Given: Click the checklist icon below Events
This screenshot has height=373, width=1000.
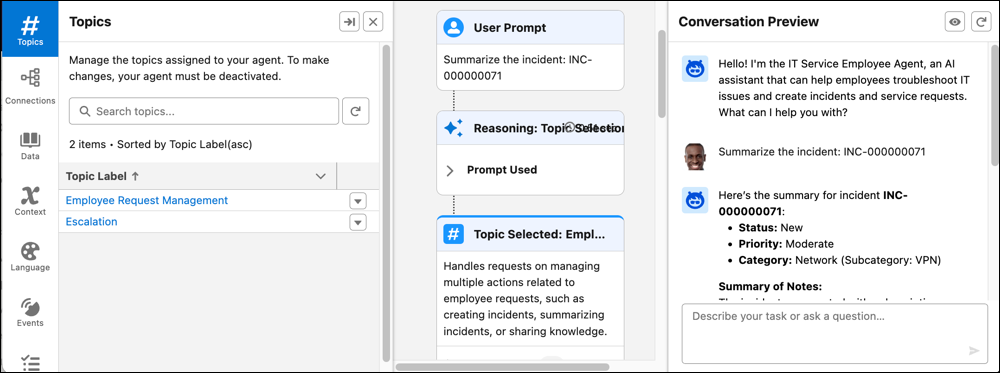Looking at the screenshot, I should tap(30, 362).
